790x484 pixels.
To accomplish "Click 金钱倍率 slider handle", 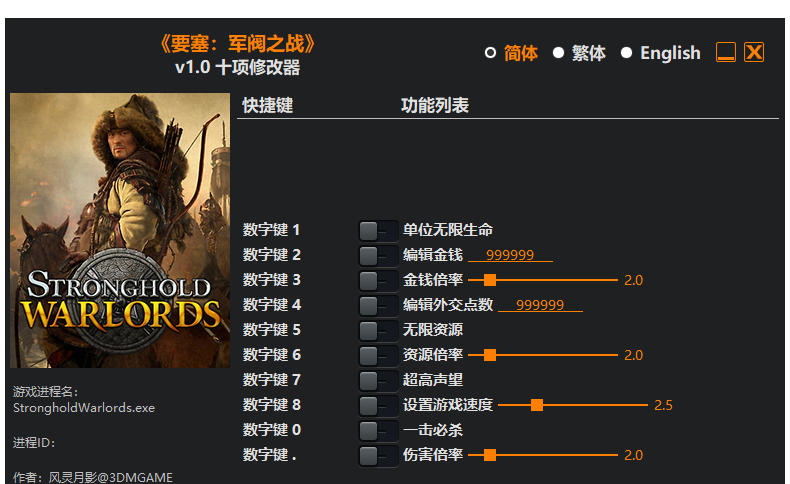I will click(490, 280).
